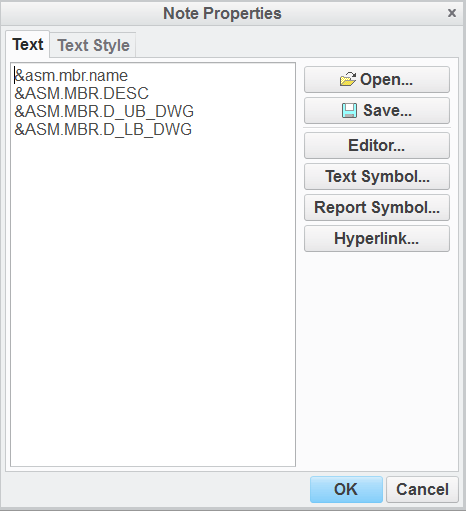The height and width of the screenshot is (511, 466).
Task: Cancel the Note Properties dialog
Action: click(x=422, y=489)
